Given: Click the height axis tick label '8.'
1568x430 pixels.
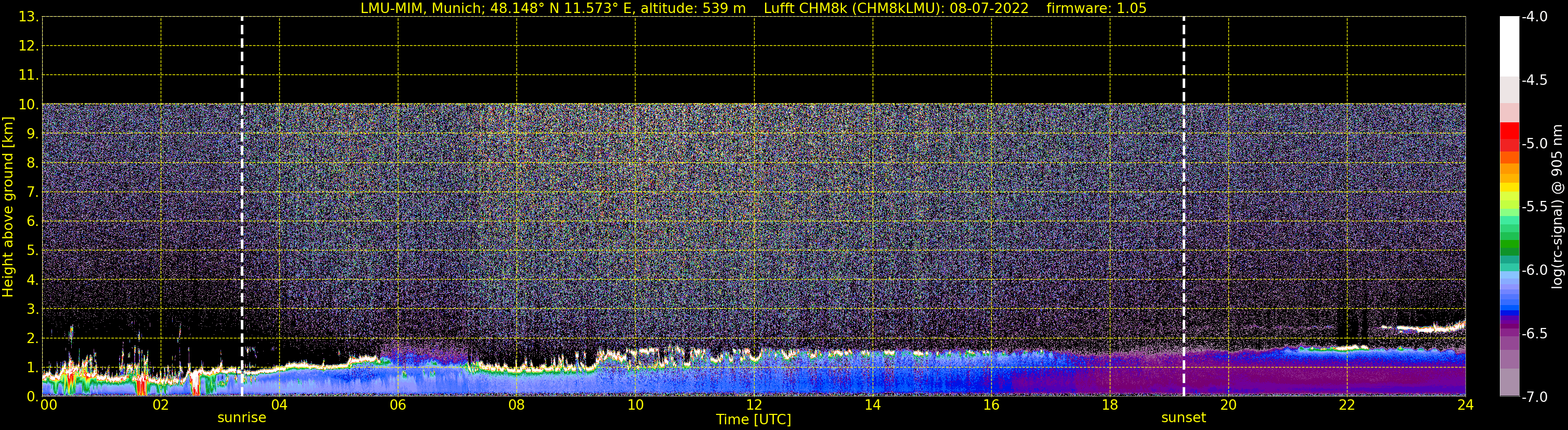Looking at the screenshot, I should pyautogui.click(x=32, y=163).
